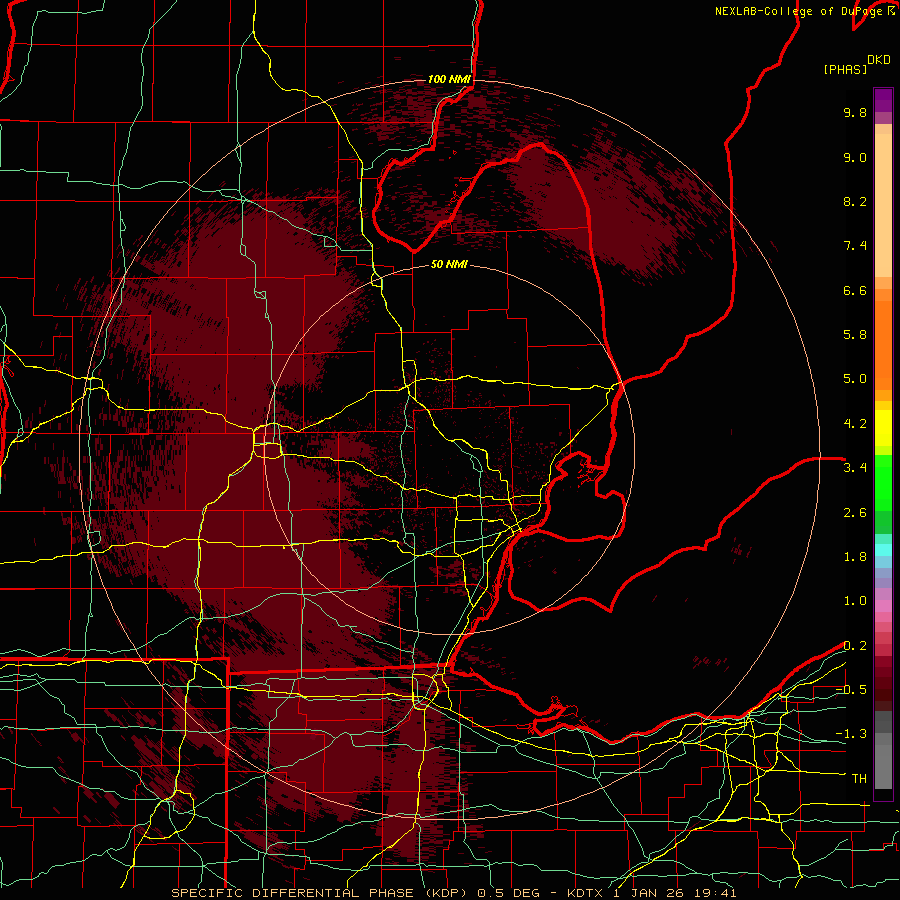Viewport: 900px width, 900px height.
Task: Click the cyan segment of color bar
Action: (883, 550)
